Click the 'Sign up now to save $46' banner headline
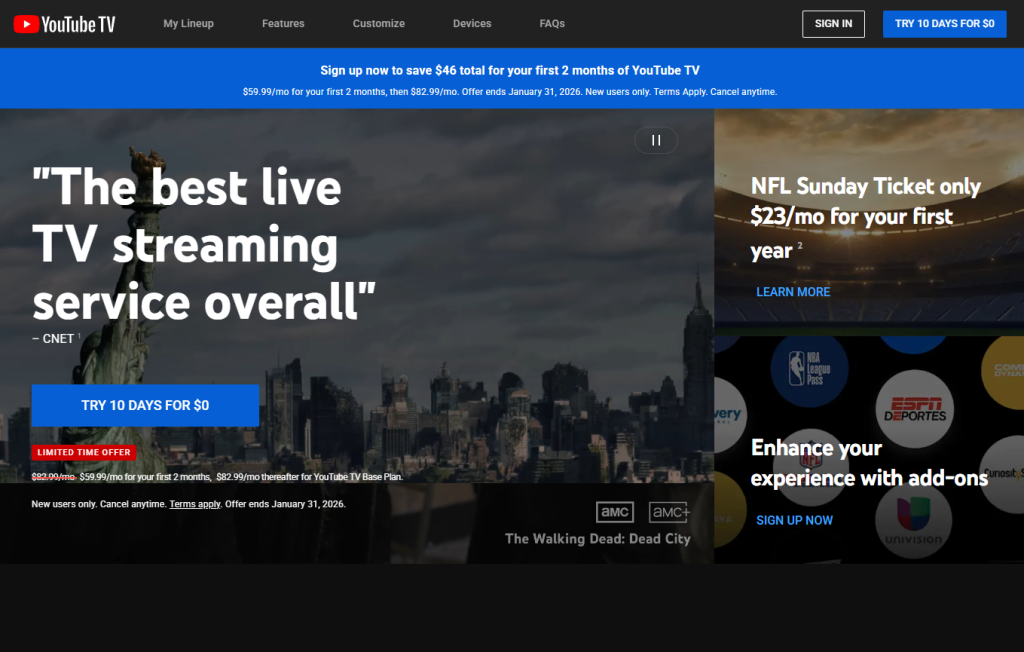Screen dimensions: 1024x652 [509, 70]
